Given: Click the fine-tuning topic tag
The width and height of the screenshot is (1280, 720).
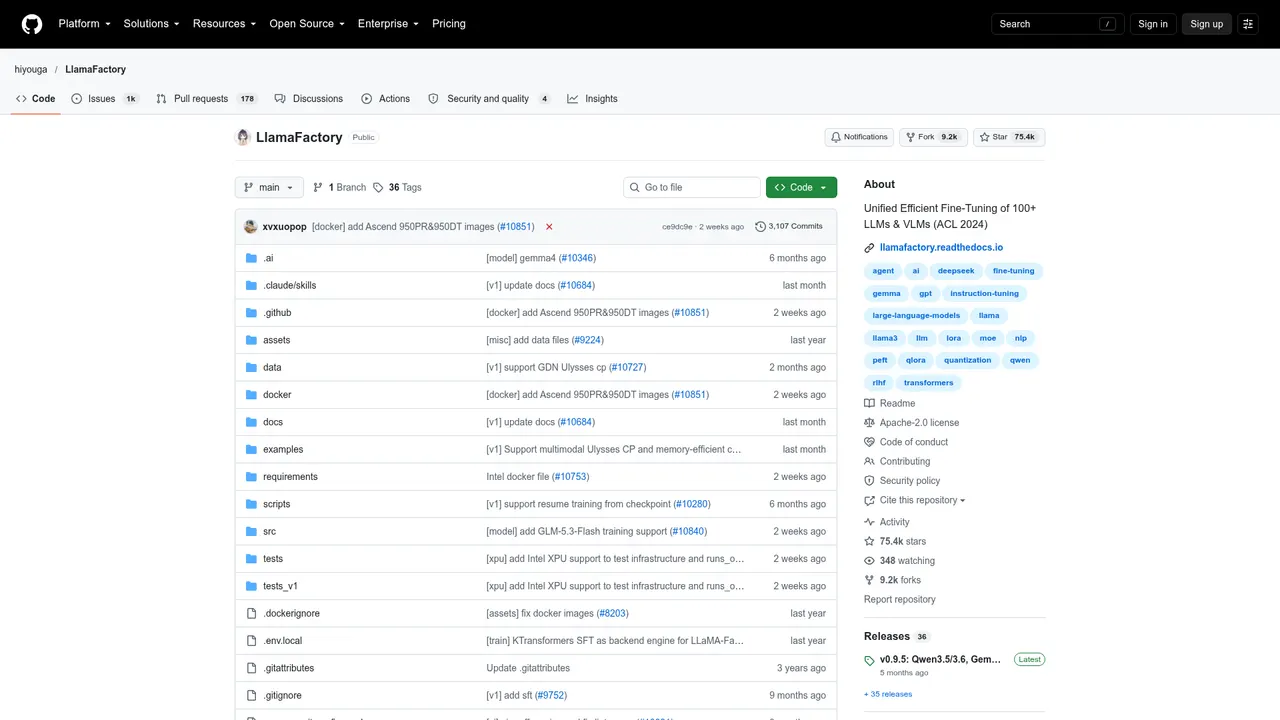Looking at the screenshot, I should click(x=1013, y=271).
